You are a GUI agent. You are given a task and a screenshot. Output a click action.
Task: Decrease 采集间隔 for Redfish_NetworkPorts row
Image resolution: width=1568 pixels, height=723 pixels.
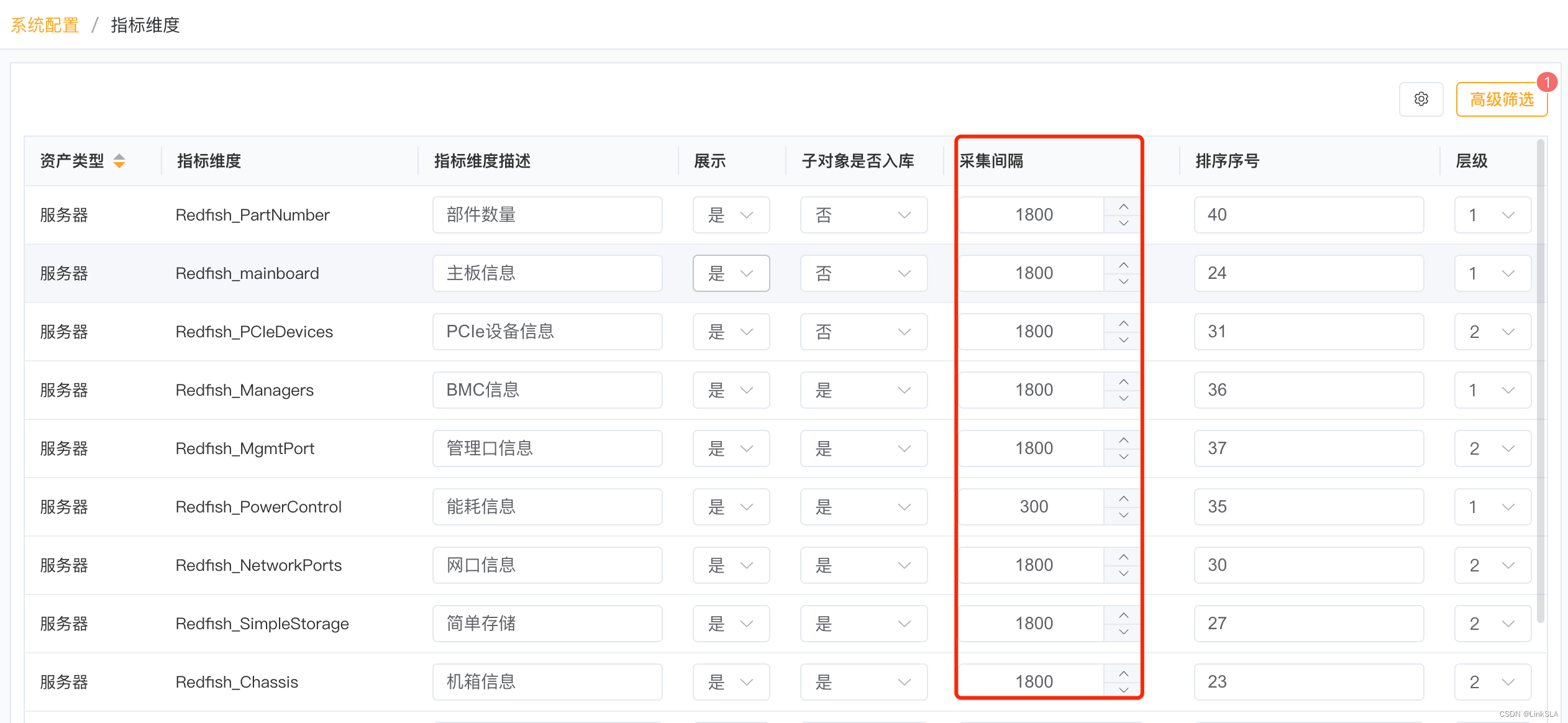tap(1123, 574)
